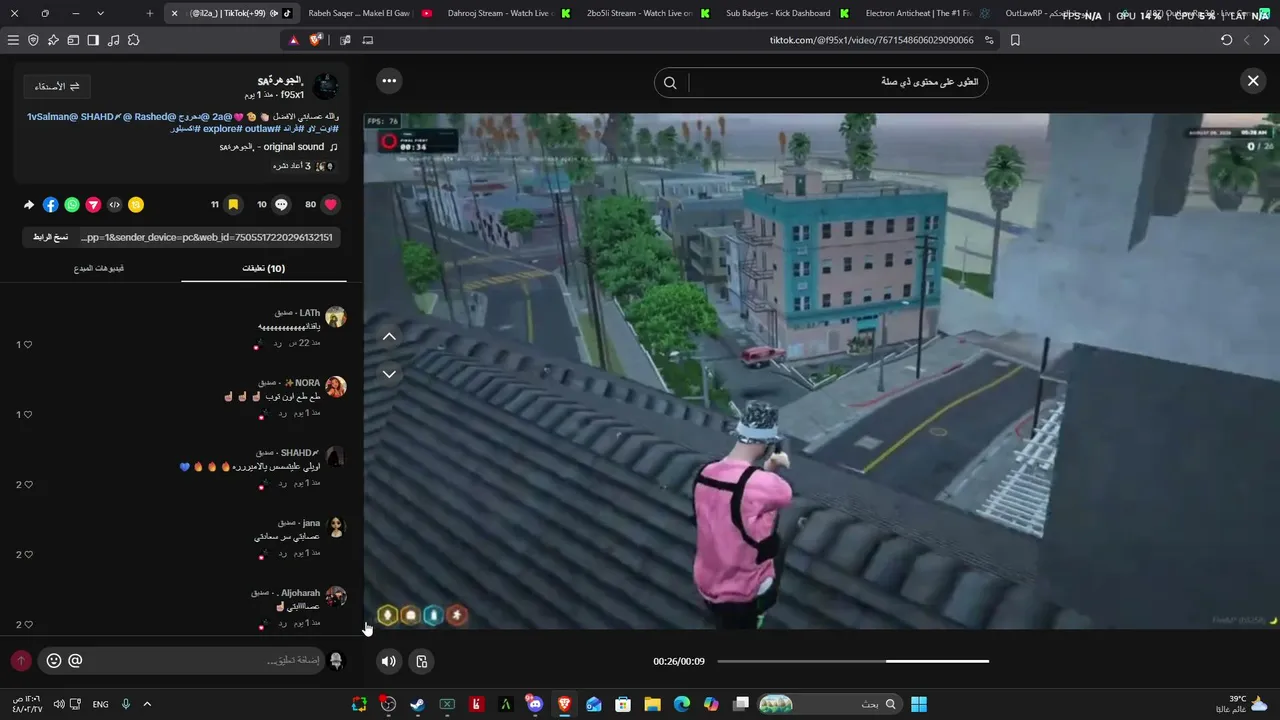1280x720 pixels.
Task: Expand the system tray hidden icons chevron
Action: pos(147,704)
